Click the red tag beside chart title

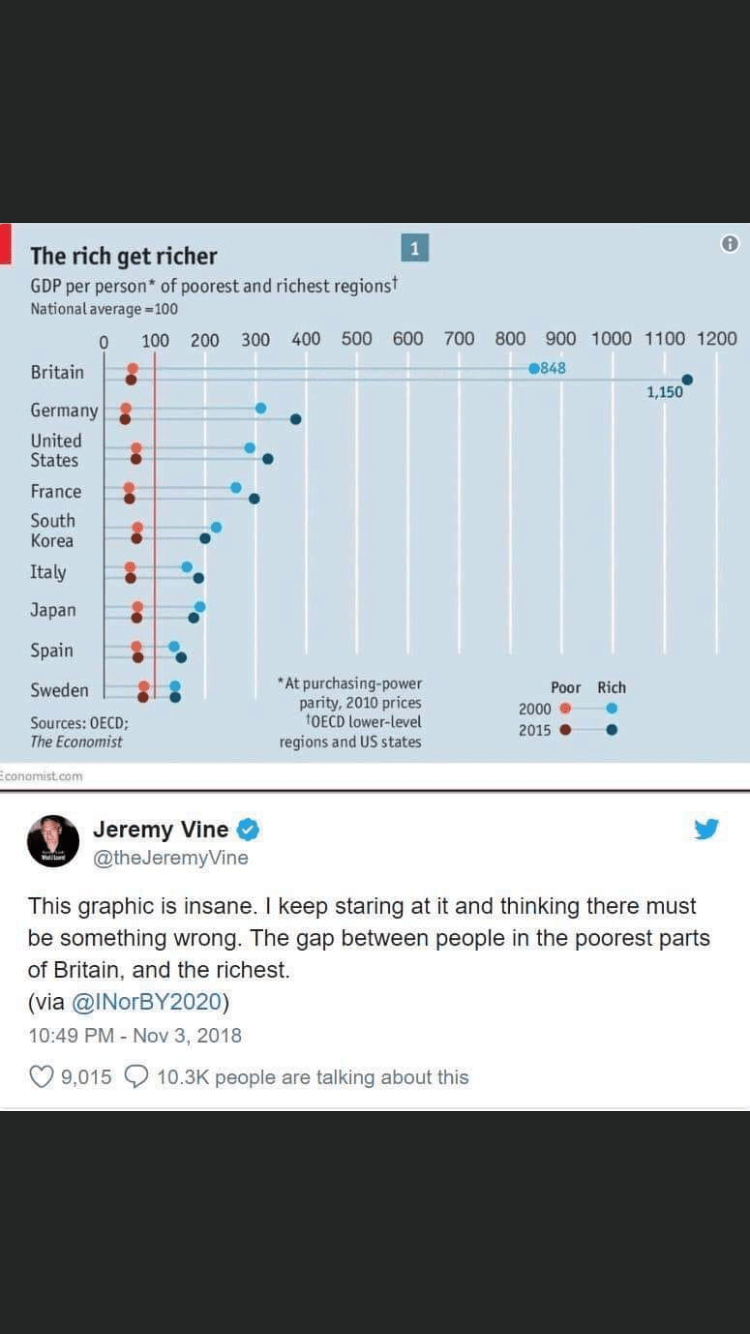[x=5, y=244]
